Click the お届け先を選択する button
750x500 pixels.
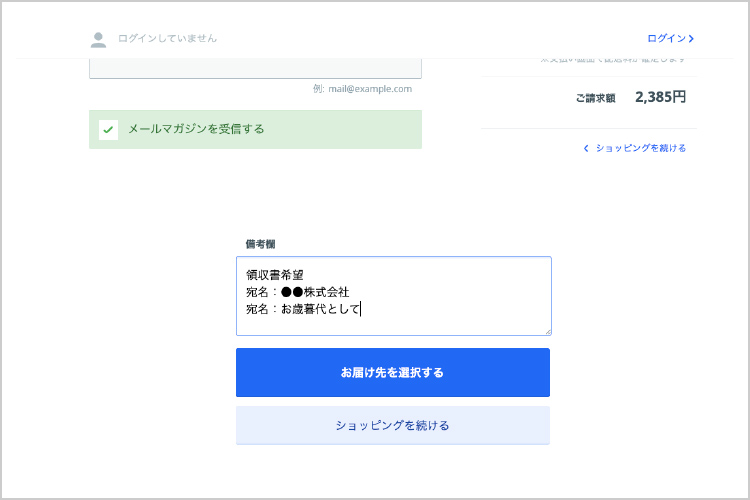393,372
